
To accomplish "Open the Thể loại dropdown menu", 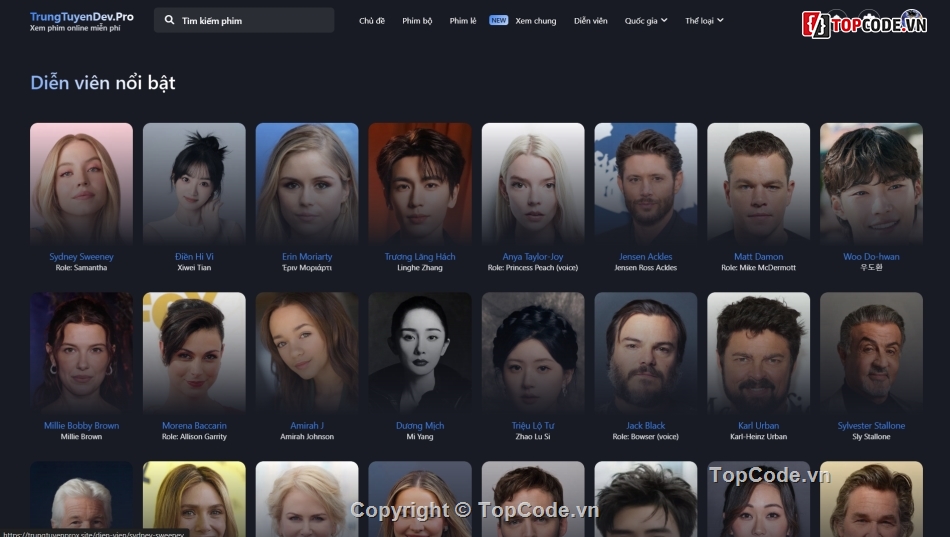I will (704, 20).
